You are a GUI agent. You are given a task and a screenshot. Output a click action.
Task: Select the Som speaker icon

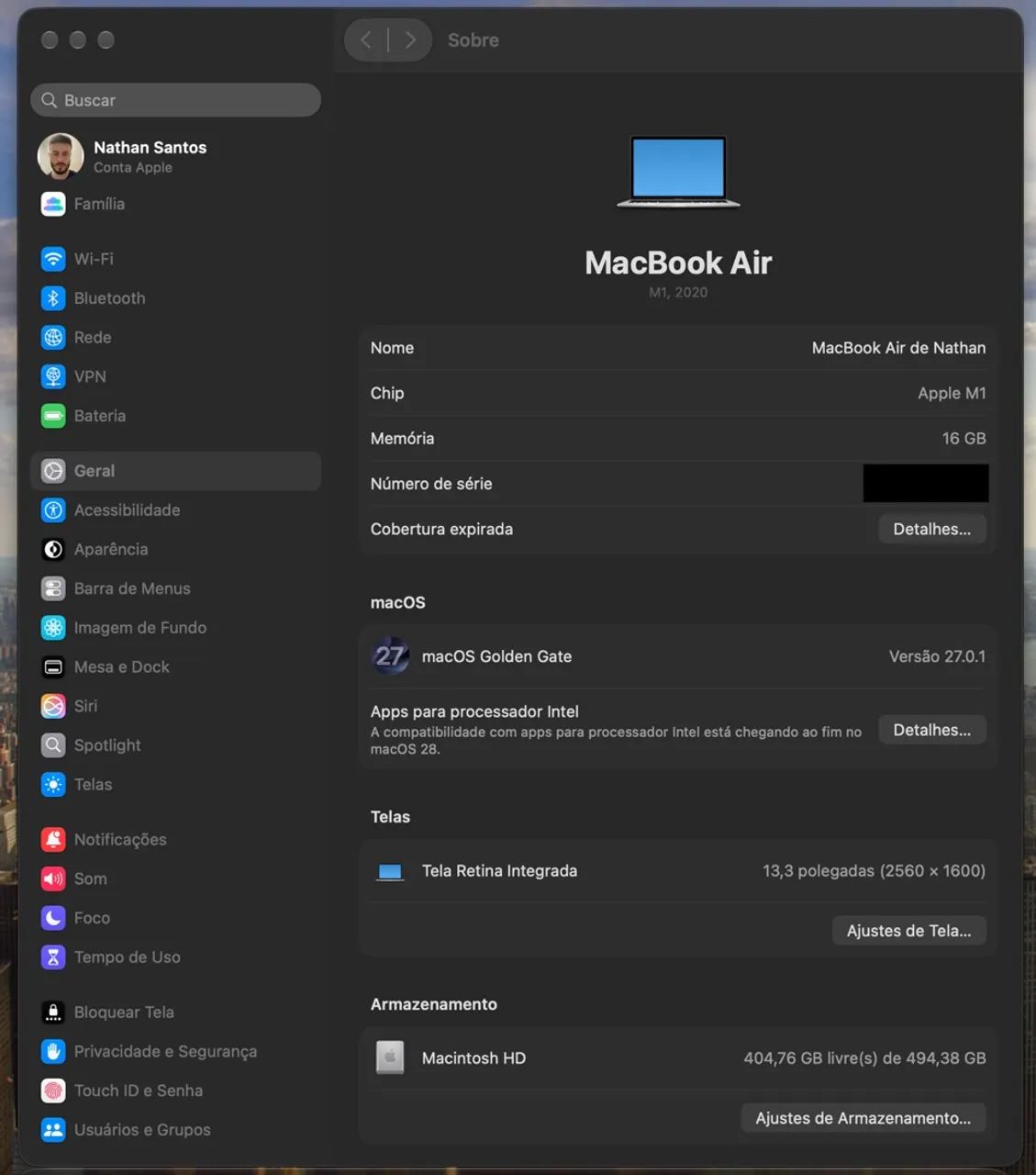(x=53, y=878)
